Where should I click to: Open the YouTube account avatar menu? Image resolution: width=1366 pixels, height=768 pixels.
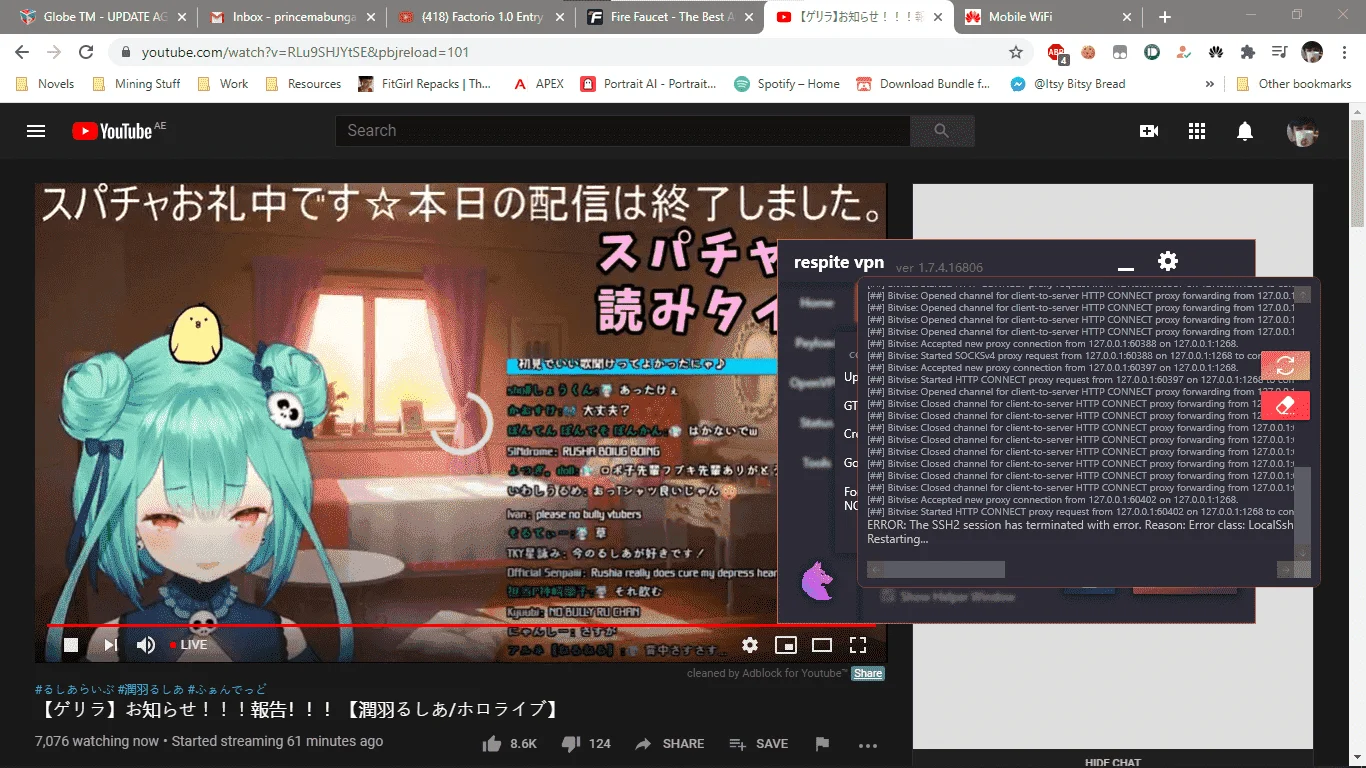pos(1302,131)
